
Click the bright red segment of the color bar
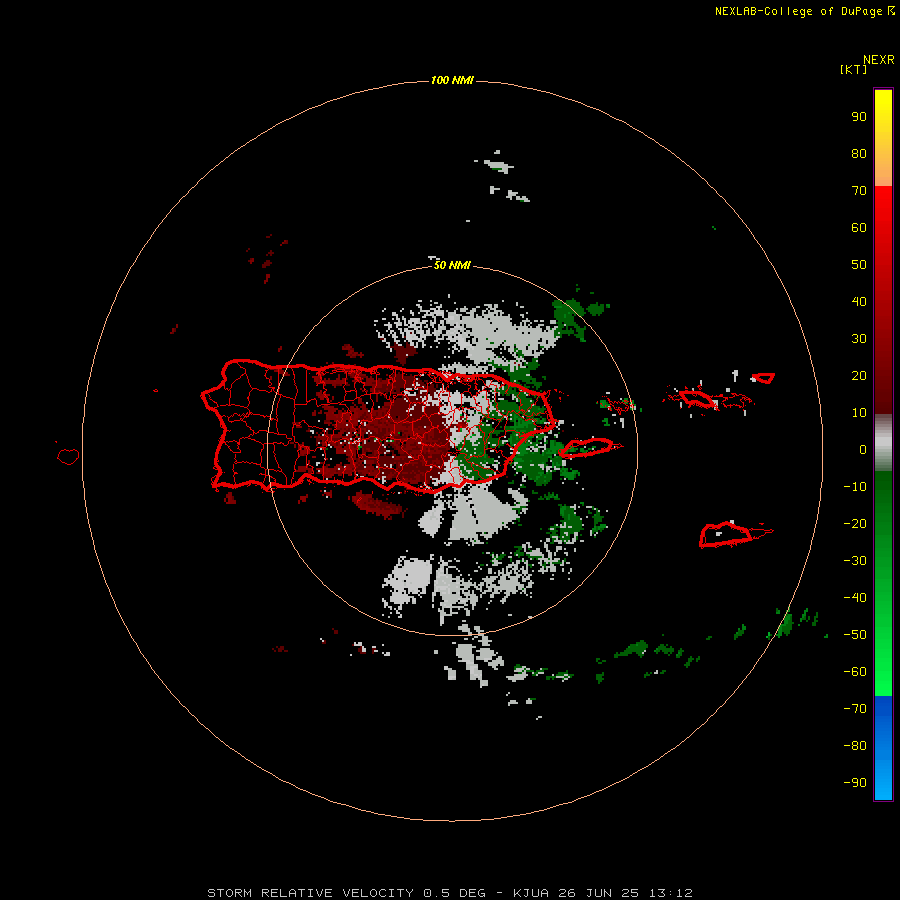883,300
